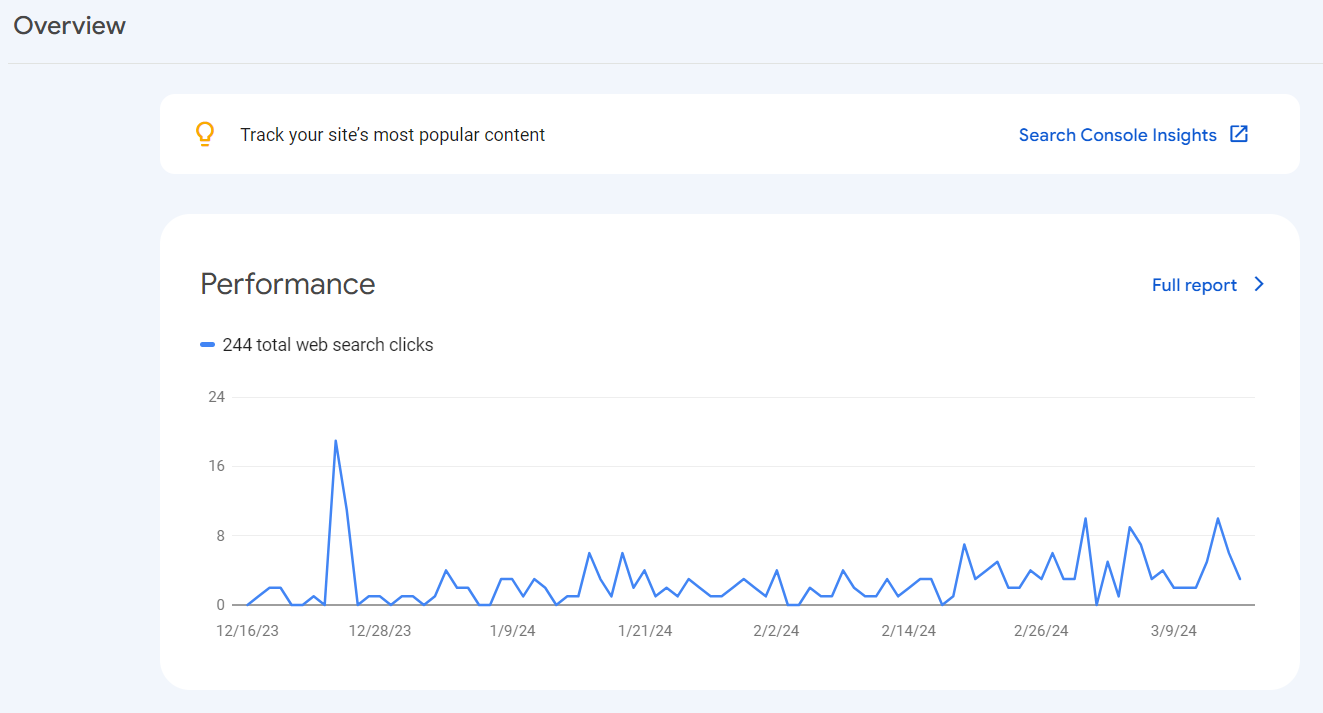
Task: Click the 3/9/24 date axis label
Action: 1173,631
